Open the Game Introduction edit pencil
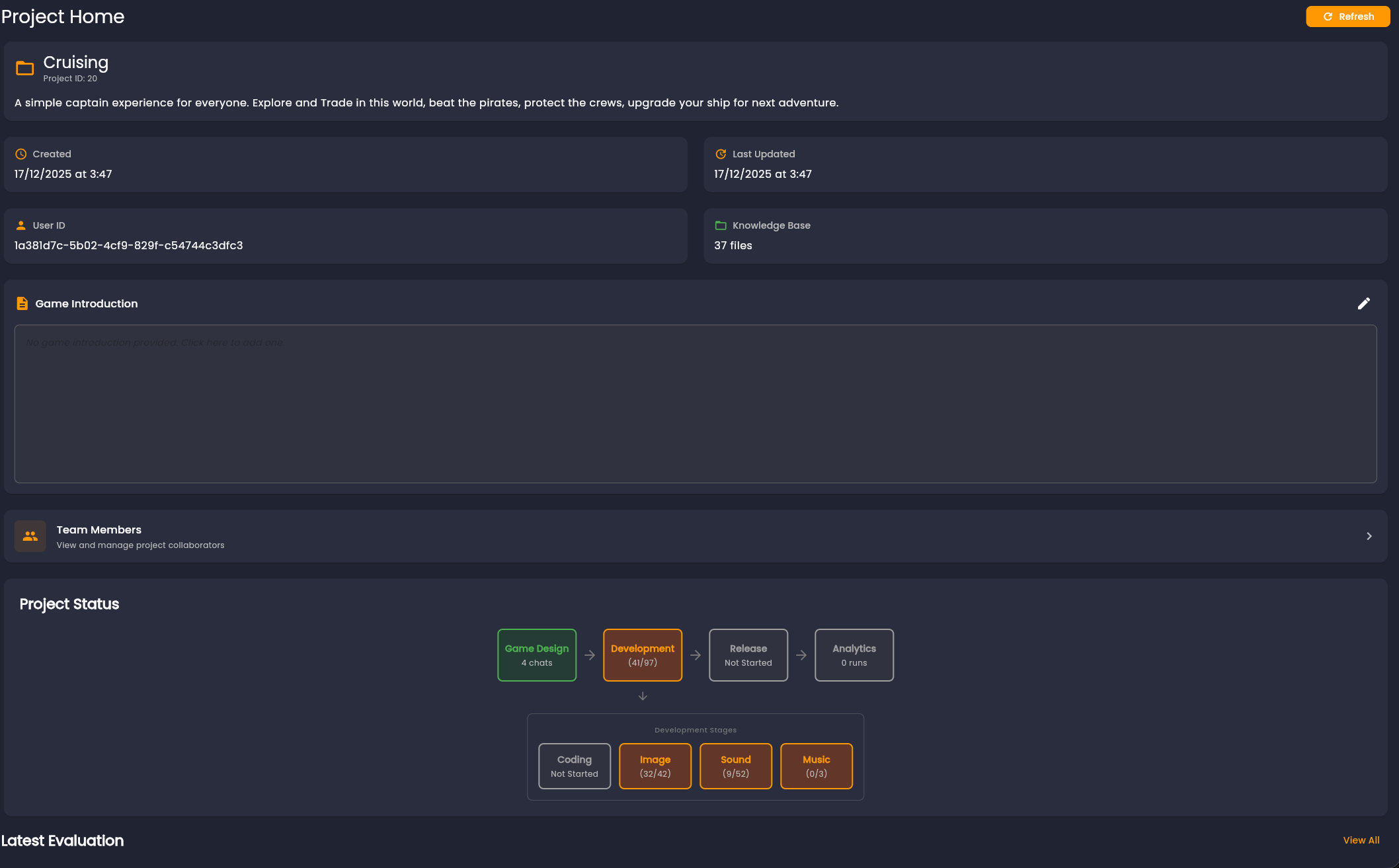The height and width of the screenshot is (868, 1399). 1364,303
